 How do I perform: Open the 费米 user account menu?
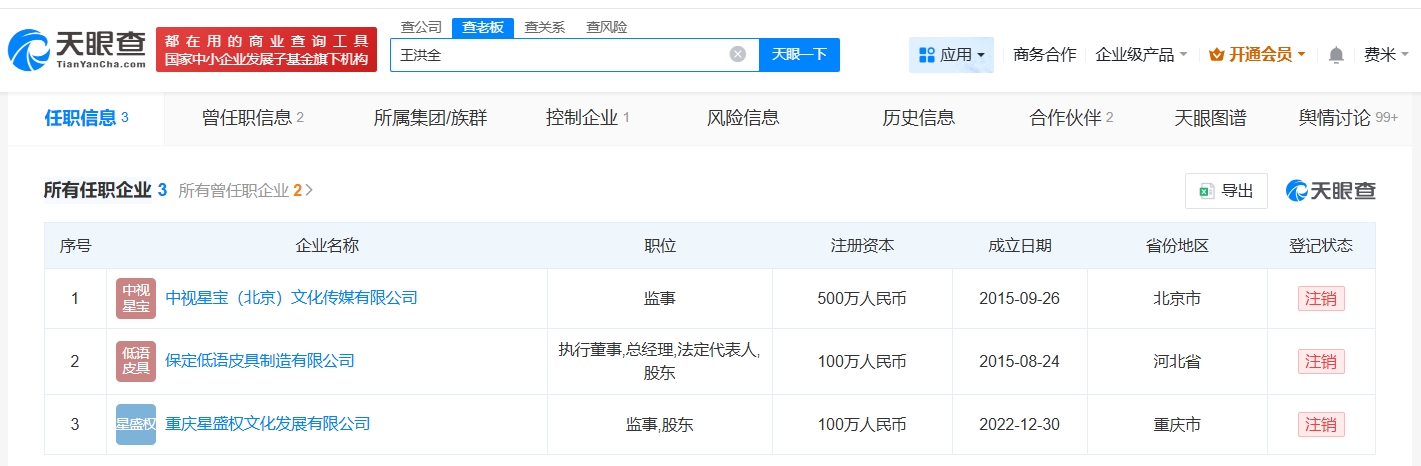[1385, 55]
